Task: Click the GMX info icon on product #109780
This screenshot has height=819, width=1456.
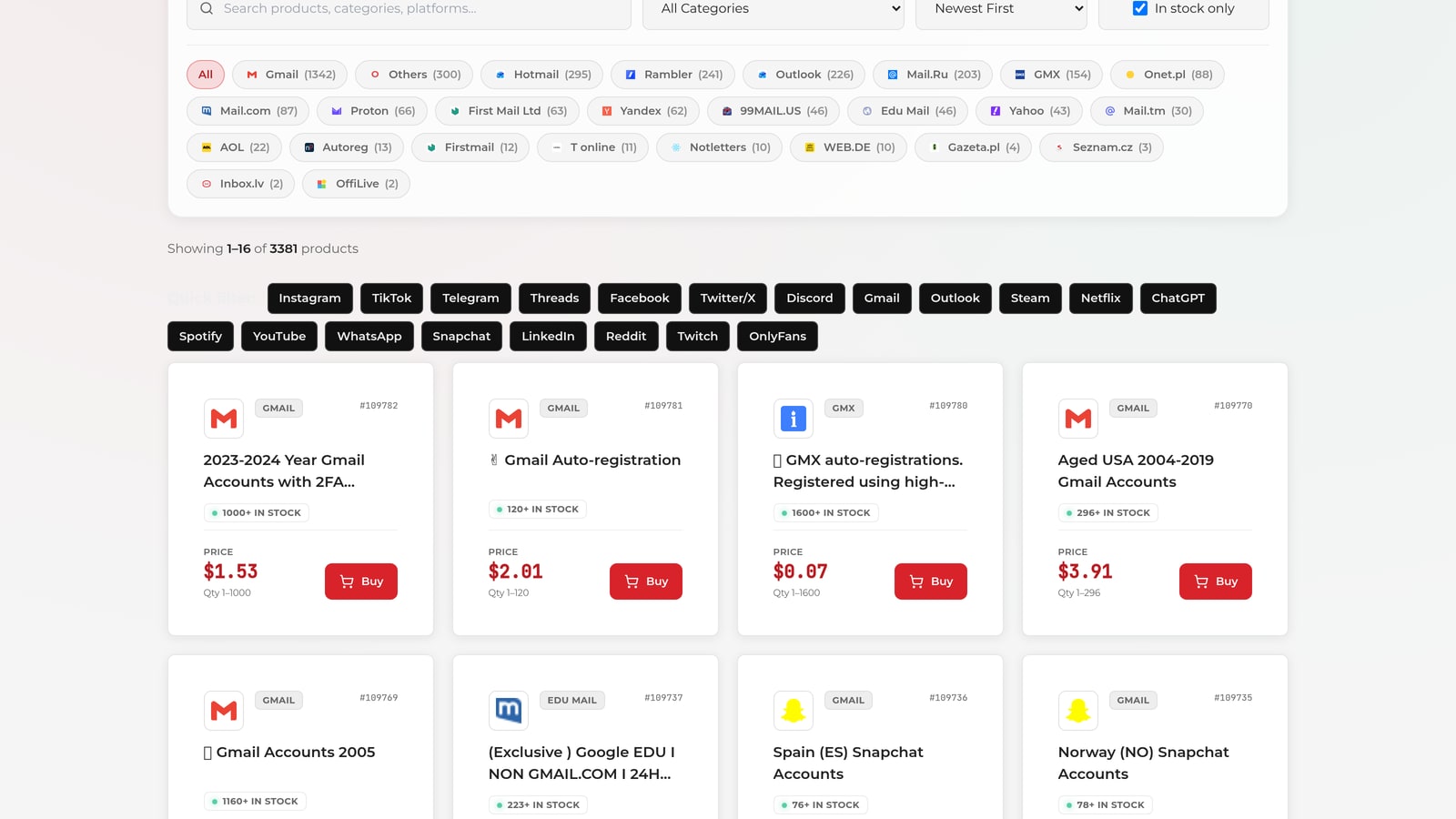Action: tap(794, 419)
